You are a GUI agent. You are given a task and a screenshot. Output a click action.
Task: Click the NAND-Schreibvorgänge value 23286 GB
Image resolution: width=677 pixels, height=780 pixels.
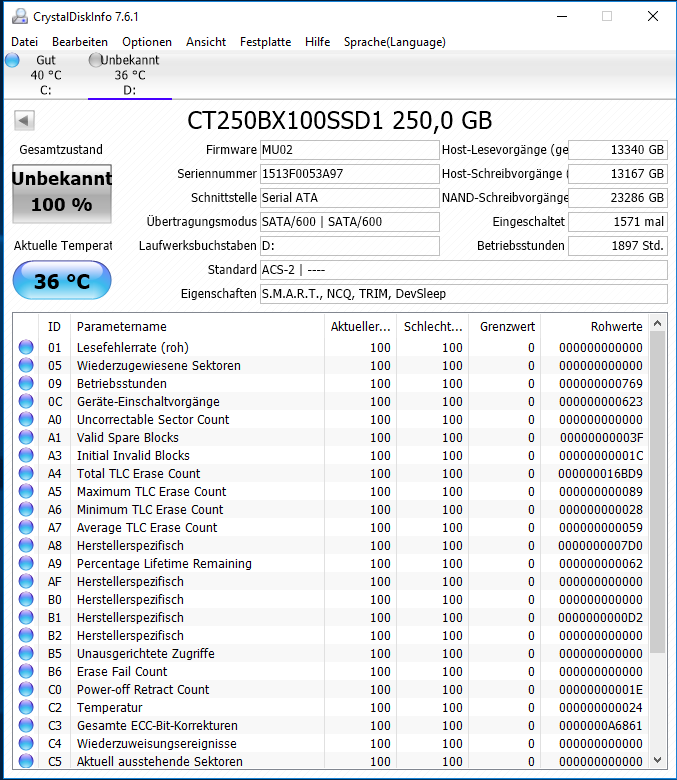(x=618, y=197)
